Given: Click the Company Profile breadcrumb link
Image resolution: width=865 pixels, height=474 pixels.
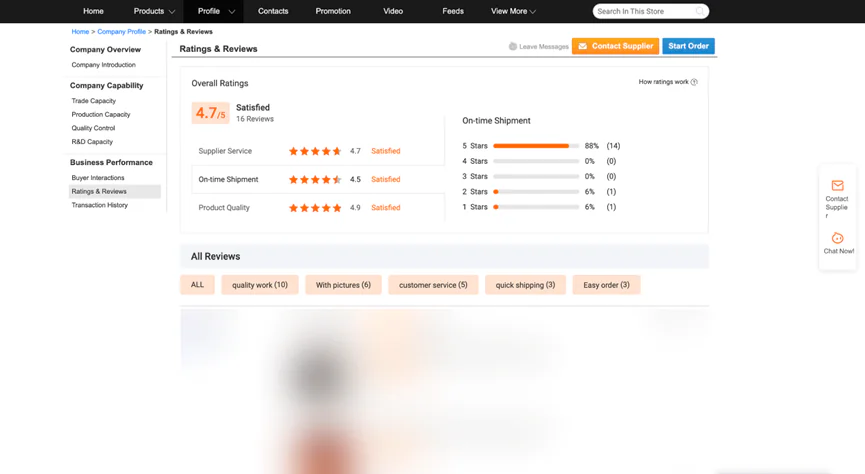Looking at the screenshot, I should (x=121, y=31).
